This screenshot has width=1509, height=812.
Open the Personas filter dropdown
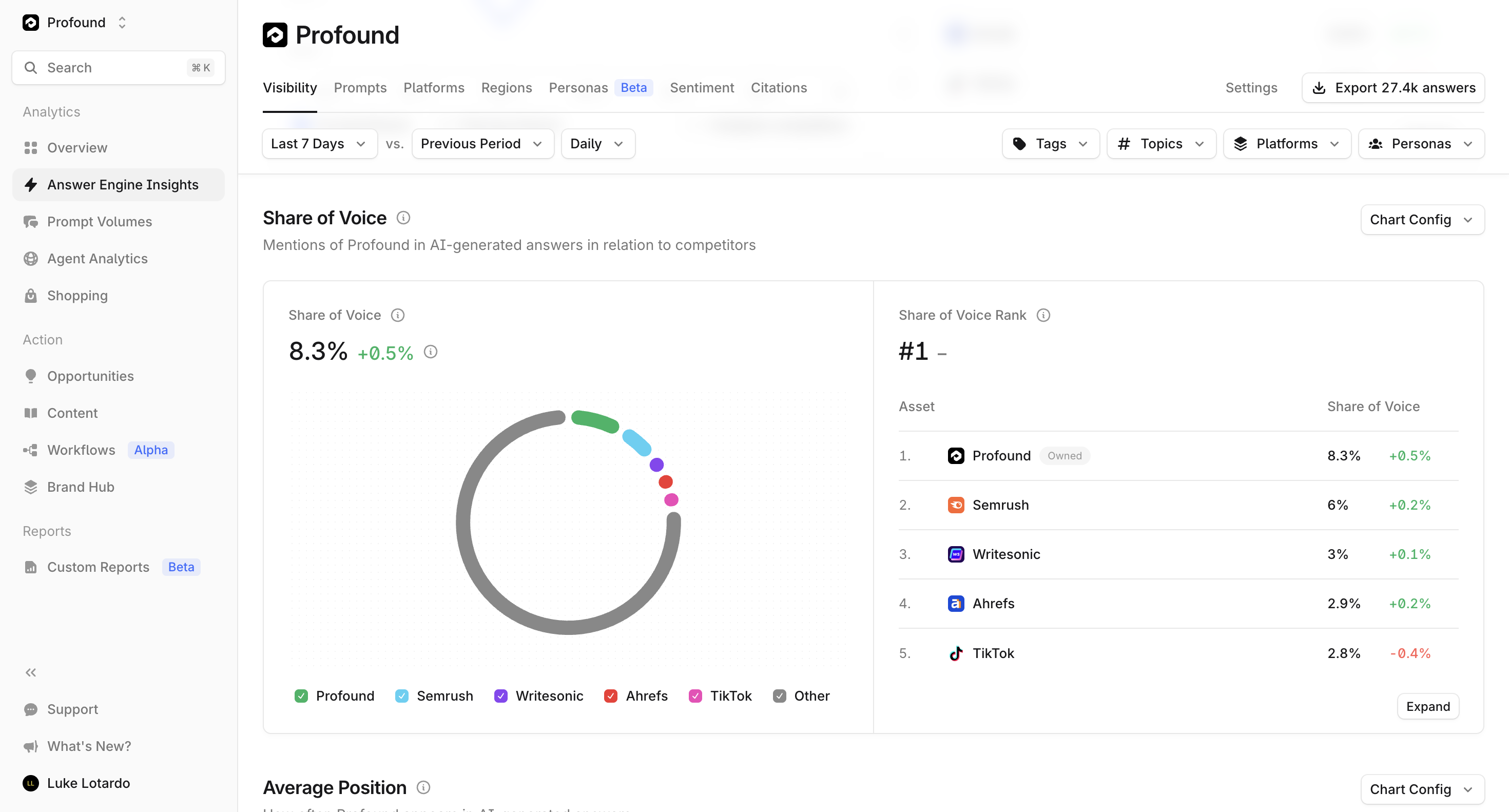1421,144
